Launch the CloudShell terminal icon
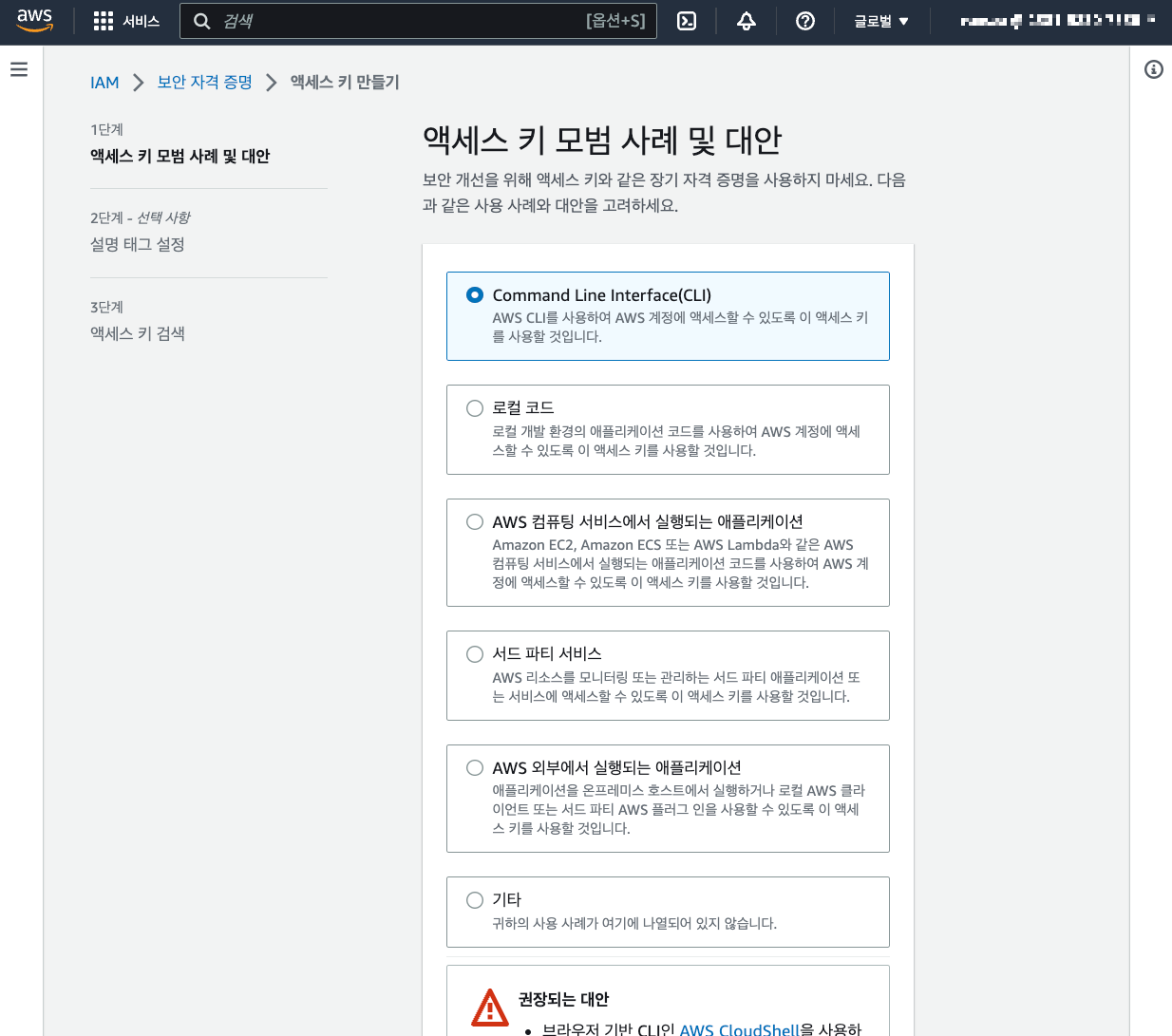Viewport: 1172px width, 1036px height. [x=687, y=21]
